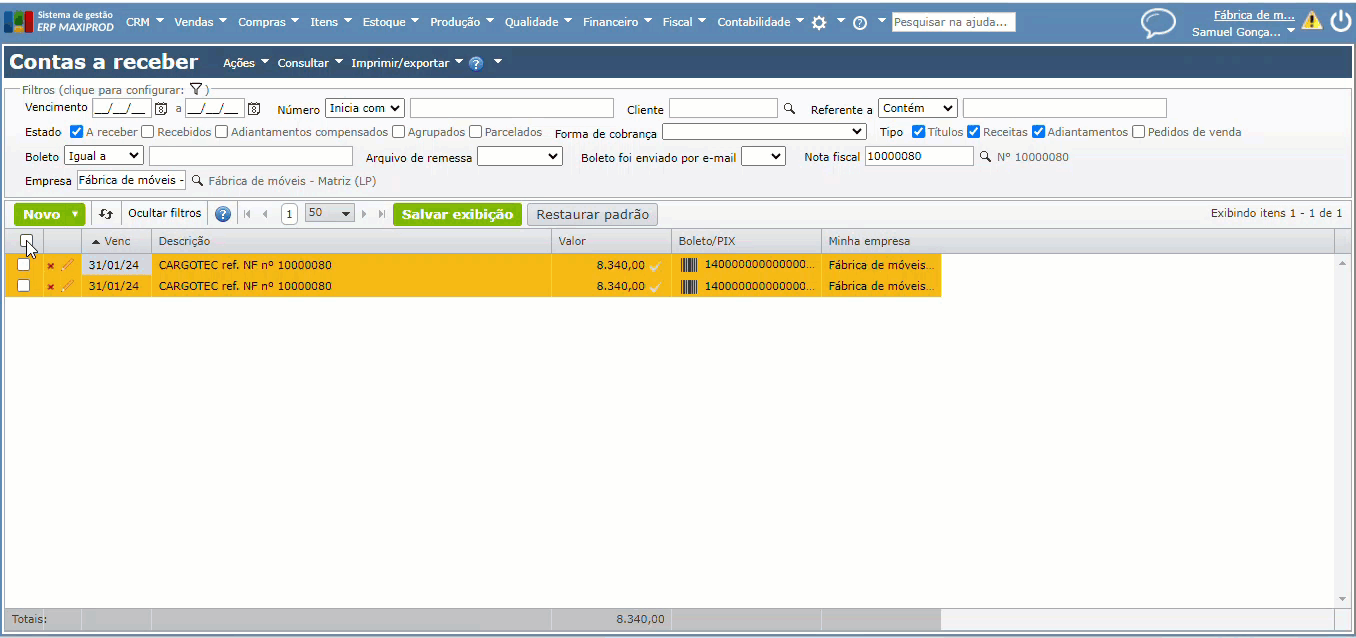Uncheck the Títulos type checkbox
Viewport: 1356px width, 638px height.
click(919, 132)
